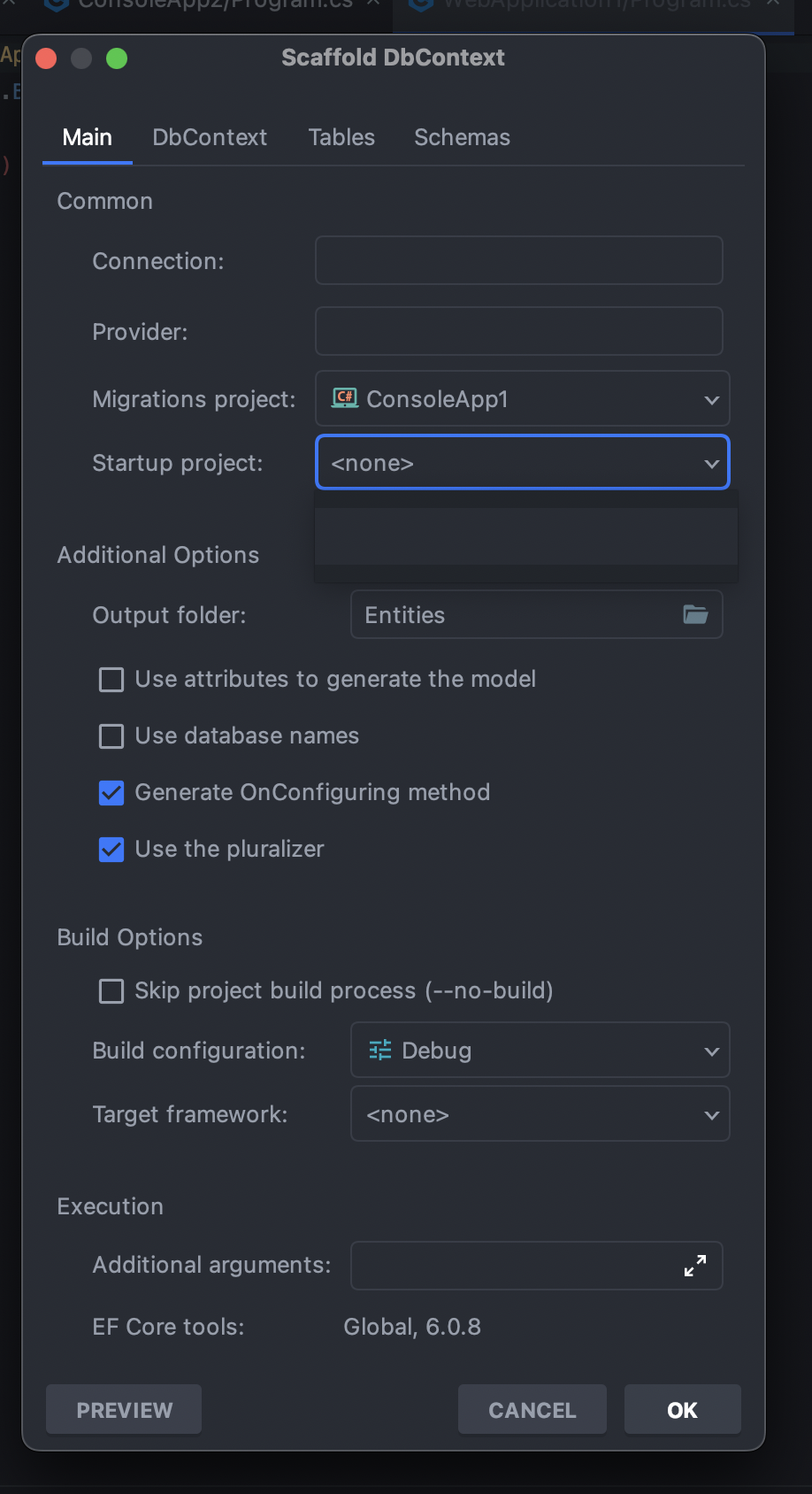
Task: Enable Skip project build process option
Action: [111, 991]
